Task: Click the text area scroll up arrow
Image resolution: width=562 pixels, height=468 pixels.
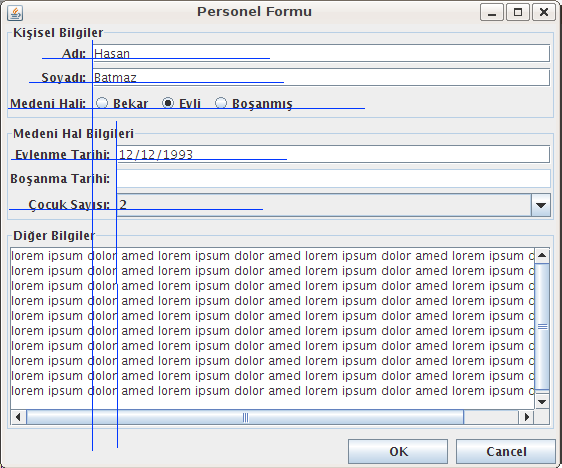Action: (542, 256)
